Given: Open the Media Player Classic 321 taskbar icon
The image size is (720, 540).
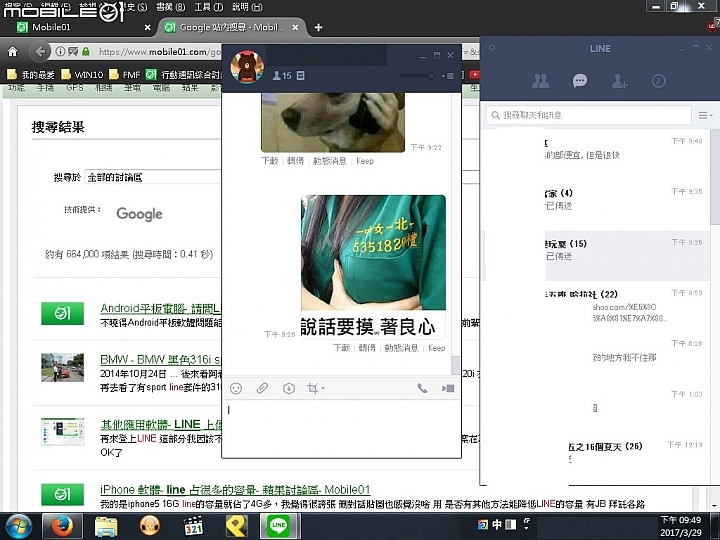Looking at the screenshot, I should [193, 527].
